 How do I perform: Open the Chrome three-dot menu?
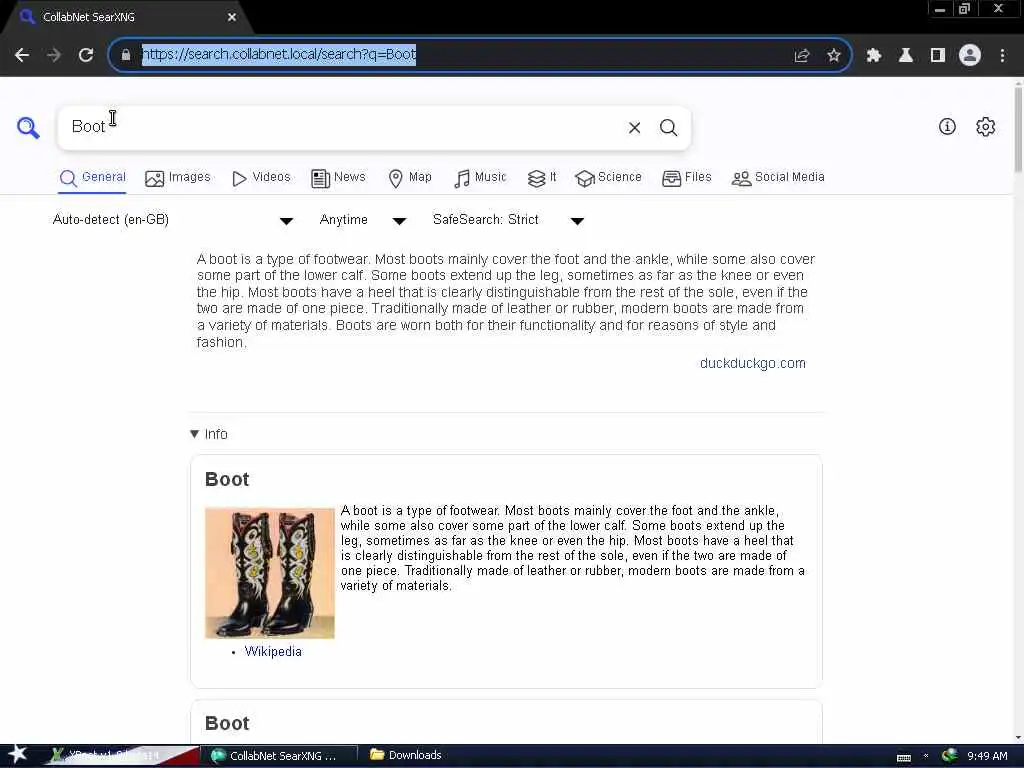coord(1002,55)
